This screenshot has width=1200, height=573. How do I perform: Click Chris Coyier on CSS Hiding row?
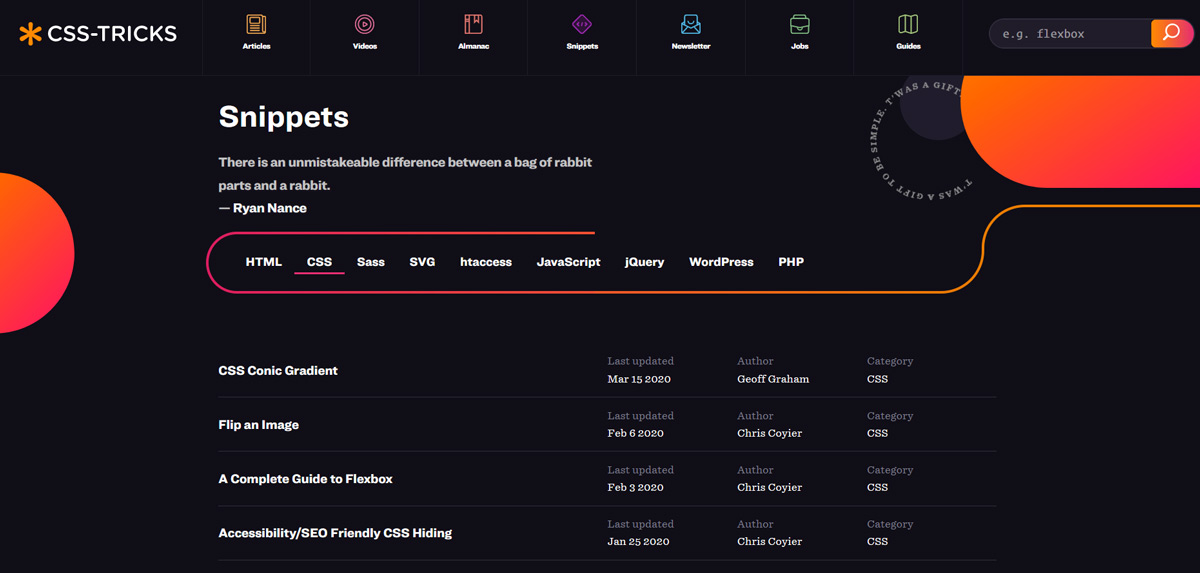(x=770, y=542)
